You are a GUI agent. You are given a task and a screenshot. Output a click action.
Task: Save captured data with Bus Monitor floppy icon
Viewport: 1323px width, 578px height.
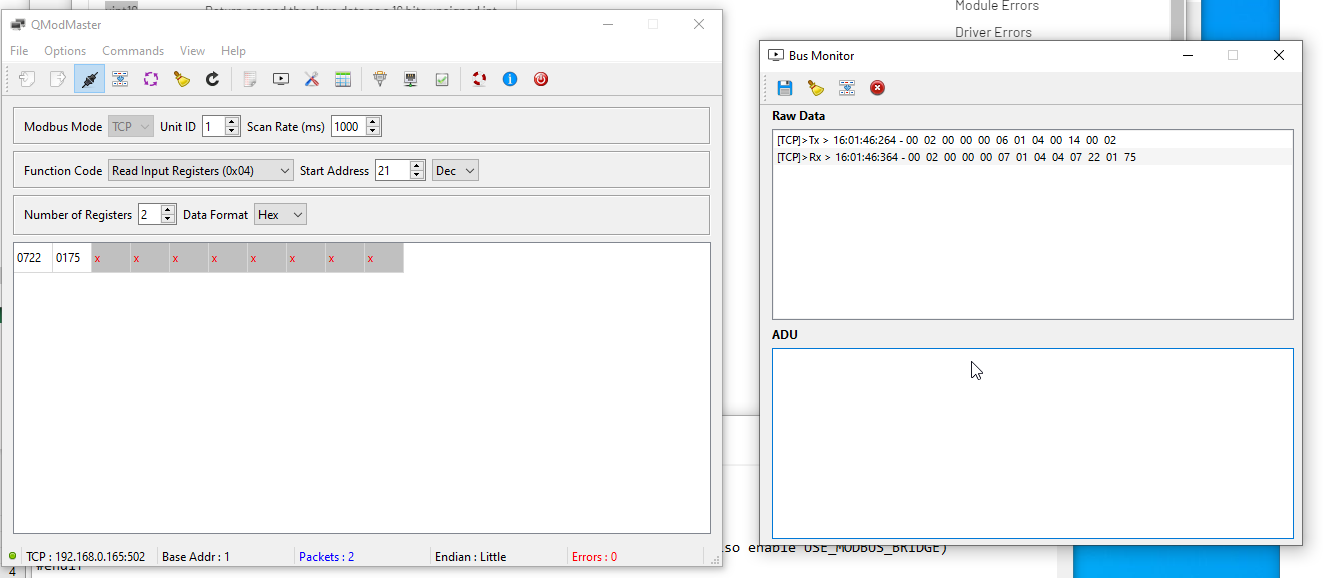(785, 88)
